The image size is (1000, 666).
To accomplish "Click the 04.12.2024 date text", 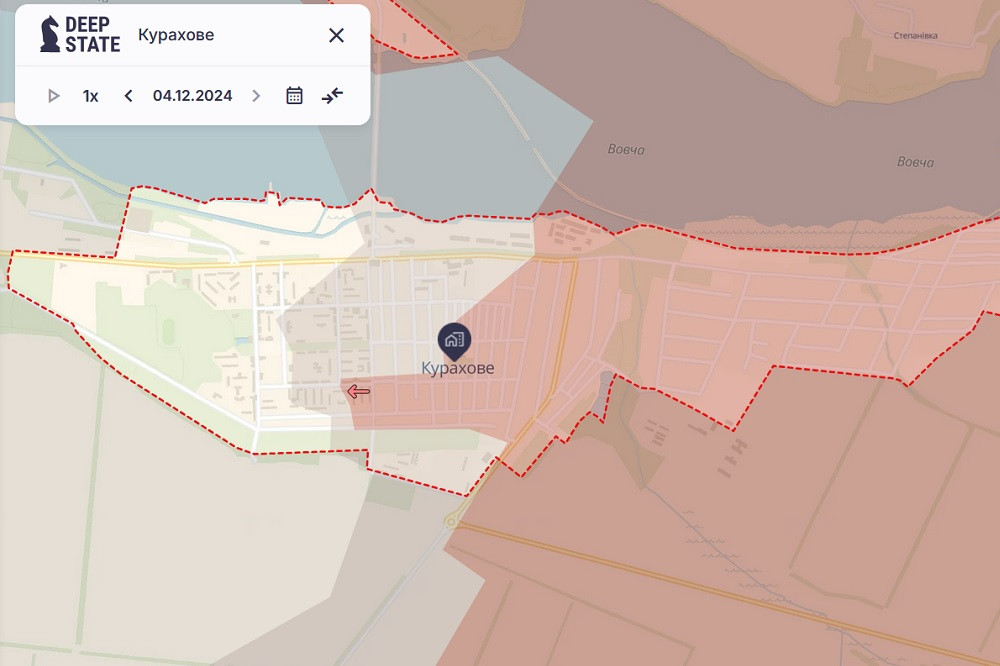I will [x=192, y=96].
